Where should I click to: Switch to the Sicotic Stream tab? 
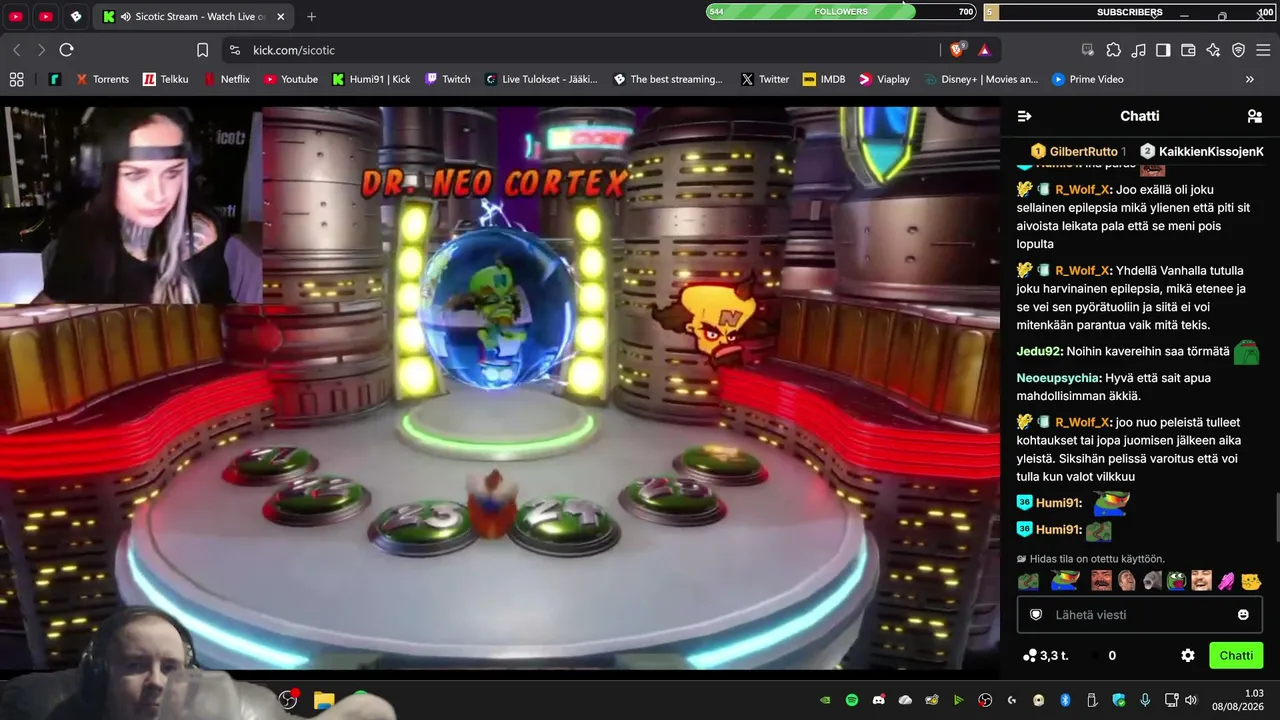point(194,17)
